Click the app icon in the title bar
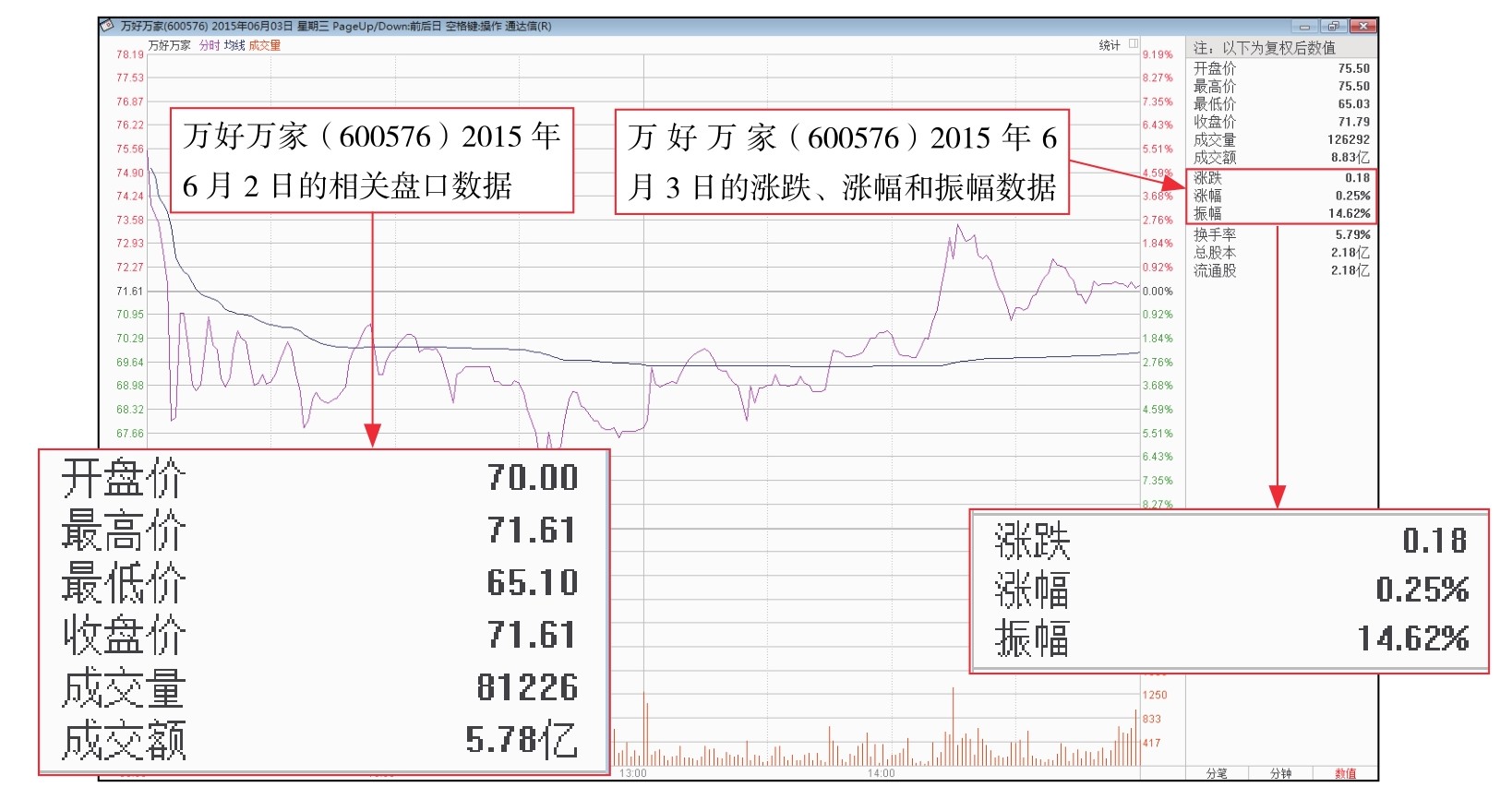 [109, 26]
